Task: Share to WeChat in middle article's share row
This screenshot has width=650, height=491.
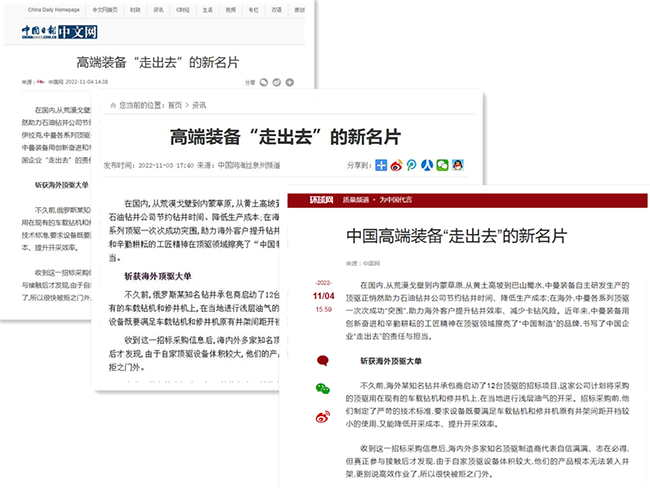Action: point(442,165)
